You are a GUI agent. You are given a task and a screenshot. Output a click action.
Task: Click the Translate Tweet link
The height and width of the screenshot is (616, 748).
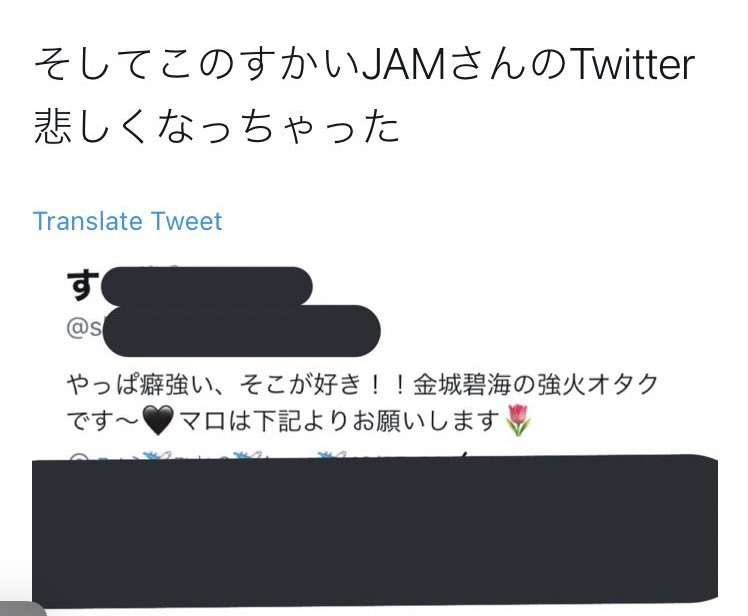[x=127, y=221]
